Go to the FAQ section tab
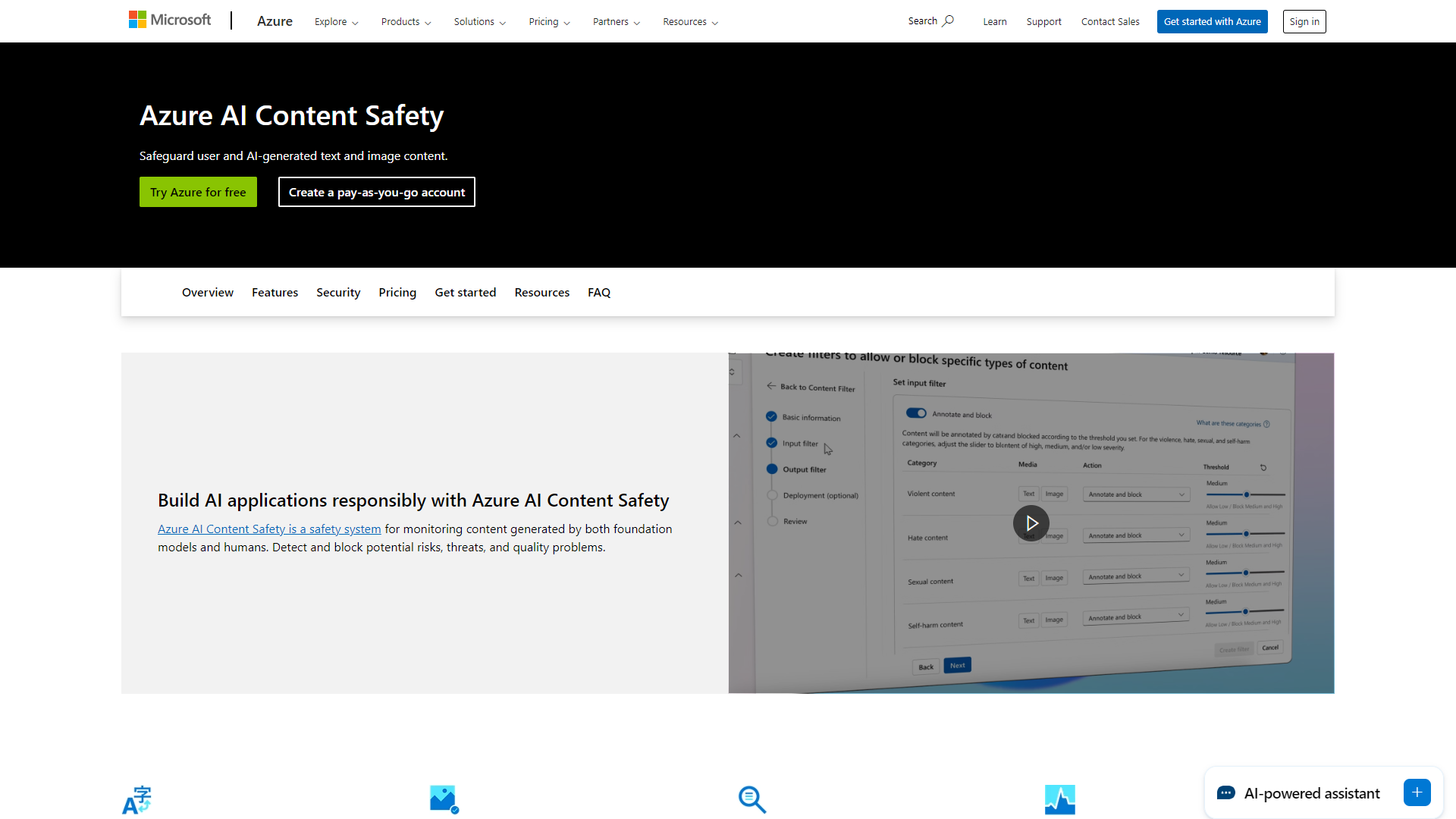1456x819 pixels. (599, 292)
